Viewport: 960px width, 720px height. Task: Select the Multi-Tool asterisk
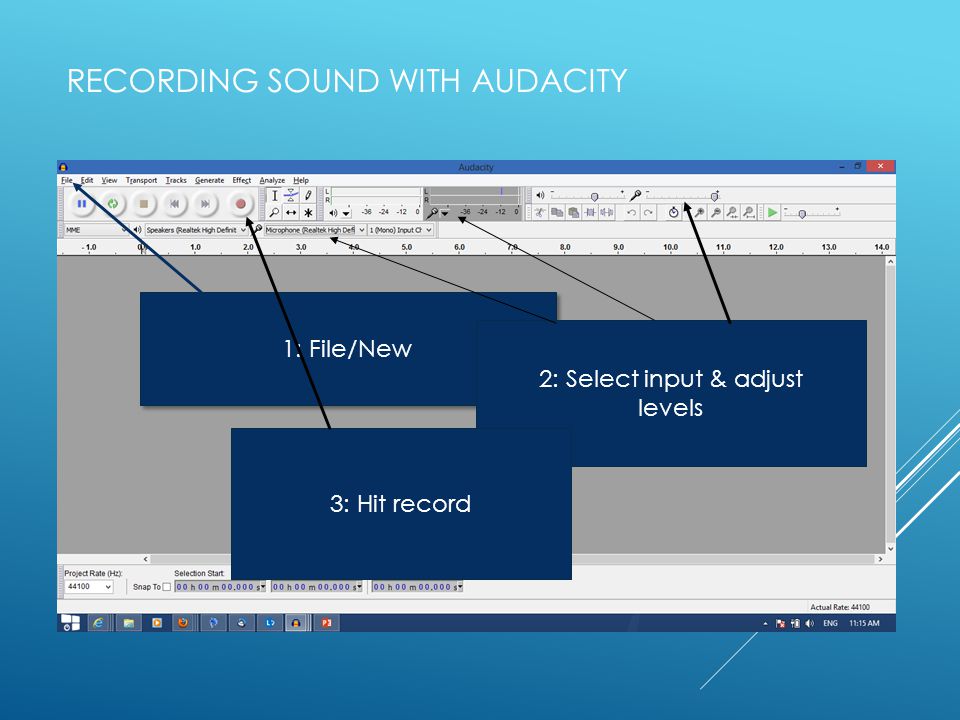[x=309, y=212]
